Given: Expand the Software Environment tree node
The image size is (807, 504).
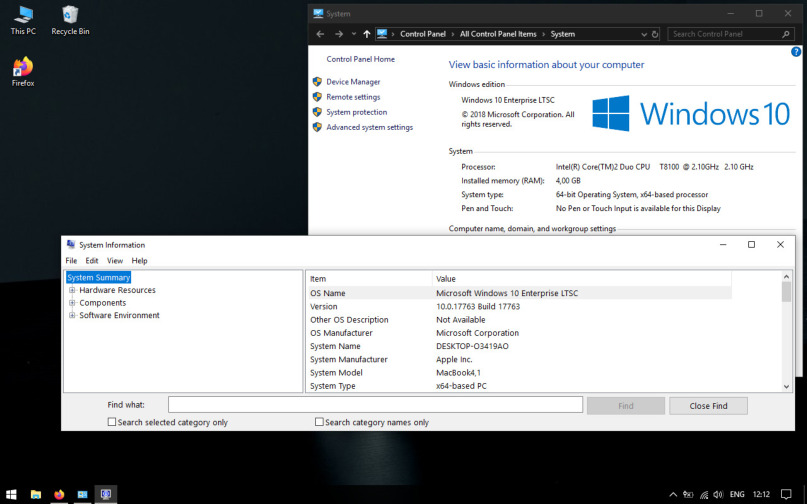Looking at the screenshot, I should tap(72, 316).
